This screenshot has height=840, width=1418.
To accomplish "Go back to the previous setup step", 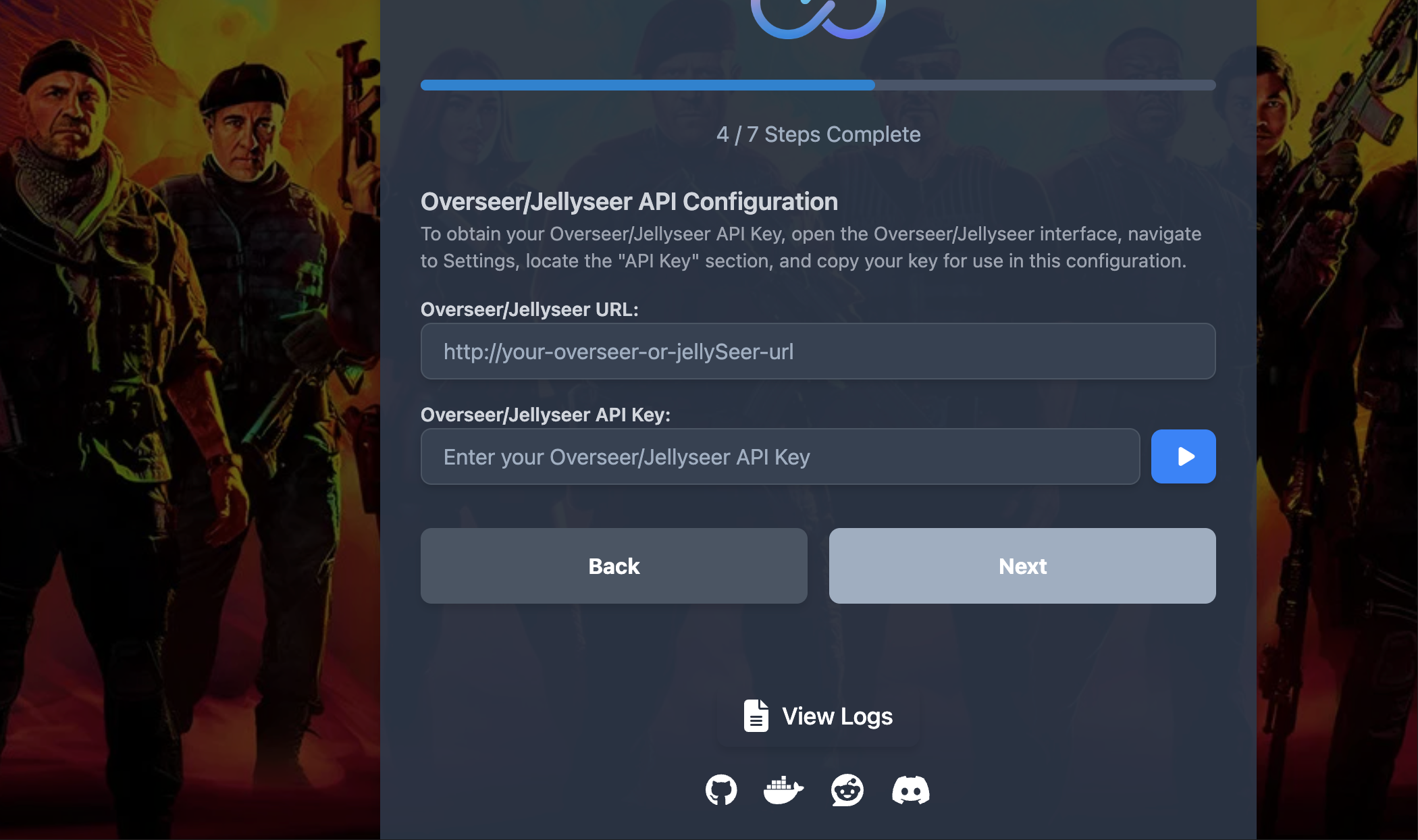I will pos(614,566).
